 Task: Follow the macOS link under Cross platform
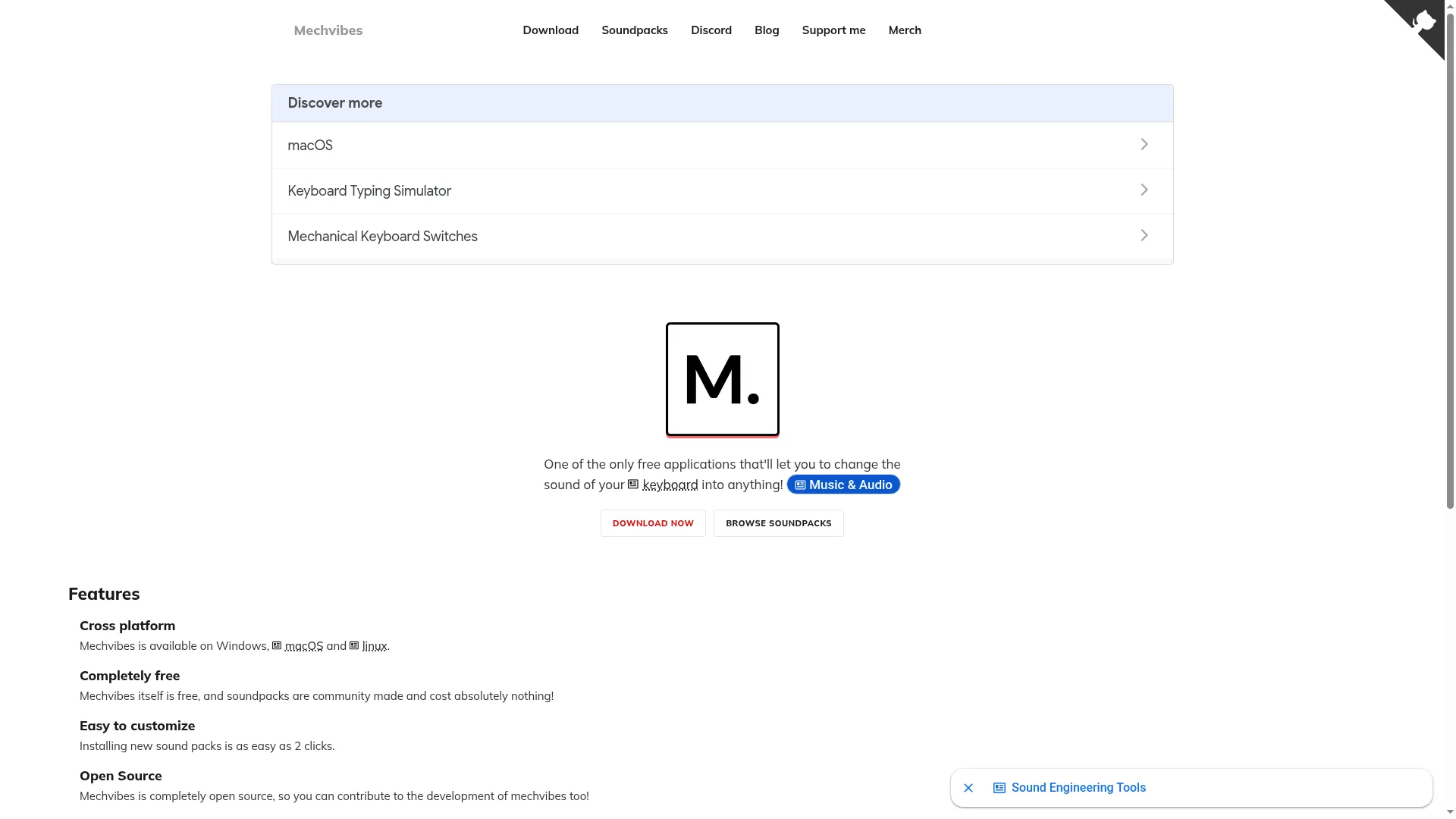(x=304, y=646)
